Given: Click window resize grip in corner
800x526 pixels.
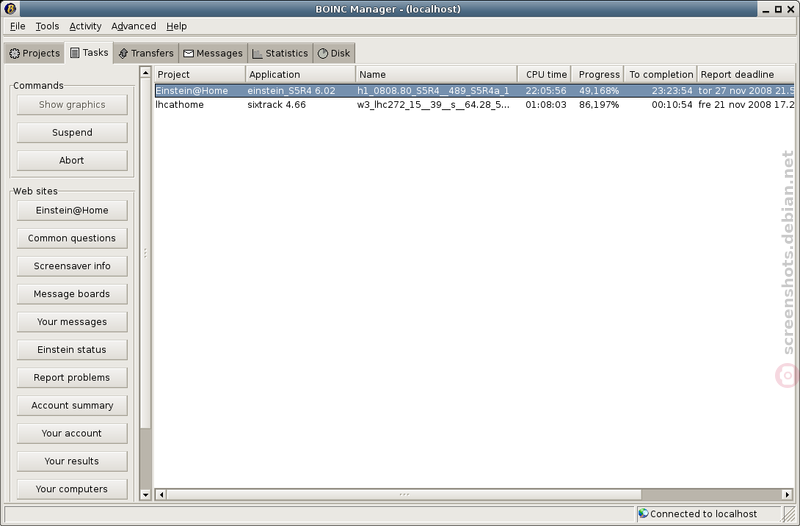Looking at the screenshot, I should click(789, 514).
